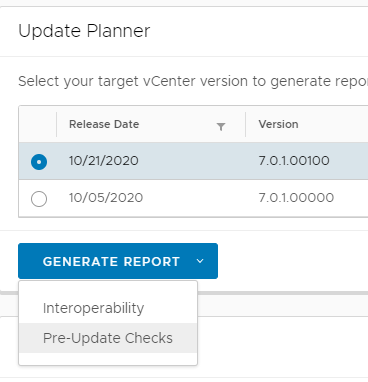Choose Pre-Update Checks from the report menu
The width and height of the screenshot is (368, 382).
coord(108,338)
